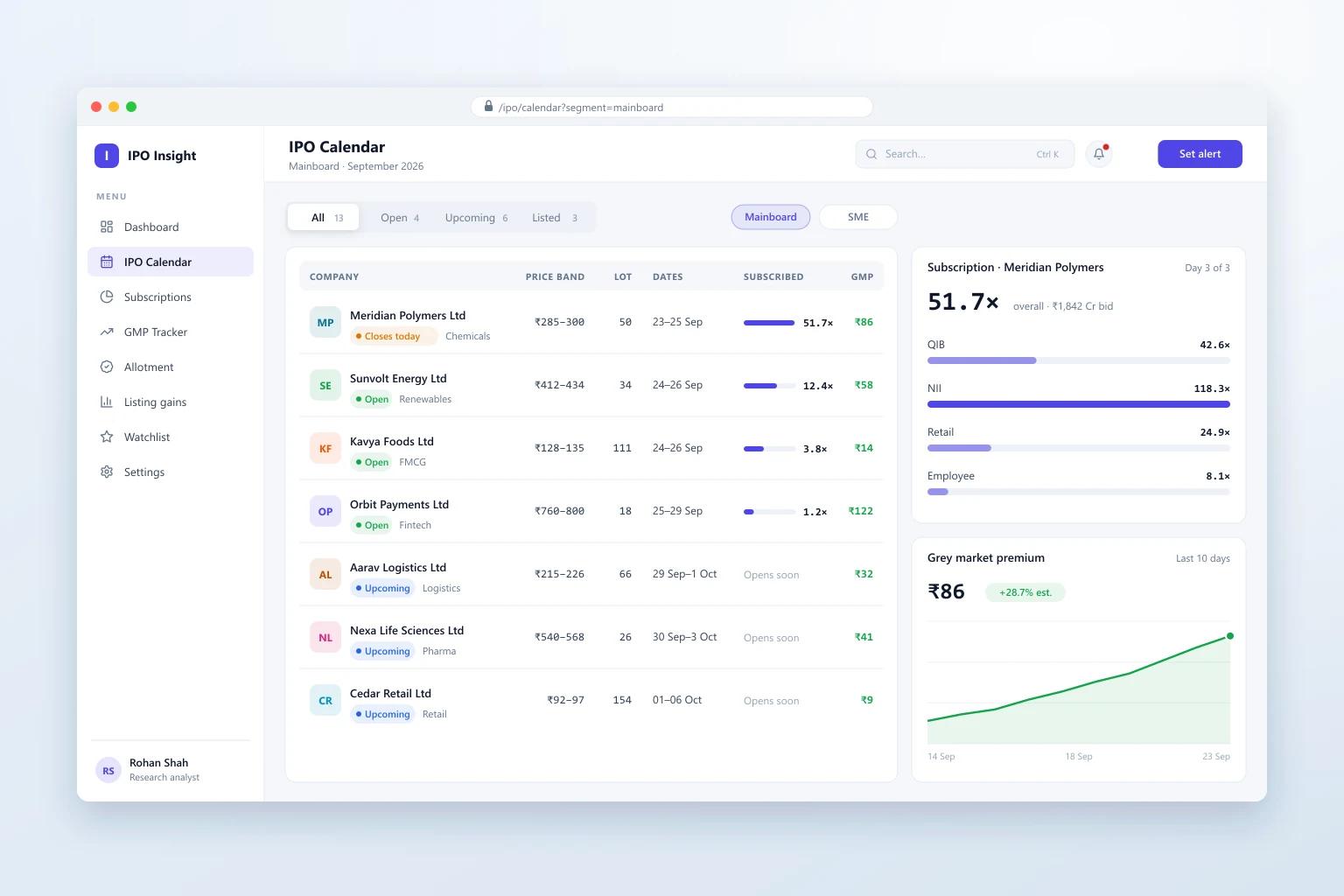Click the GMP chart endpoint marker
This screenshot has height=896, width=1344.
coord(1230,636)
